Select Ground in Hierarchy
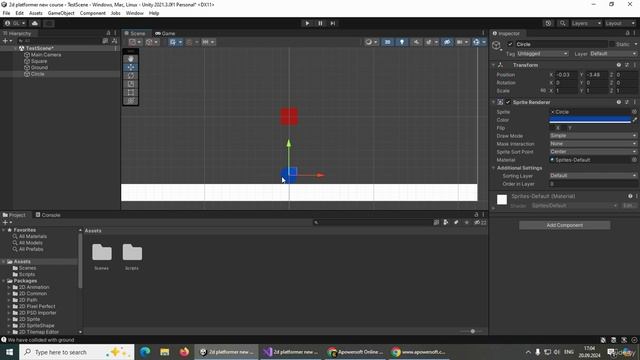 [39, 67]
